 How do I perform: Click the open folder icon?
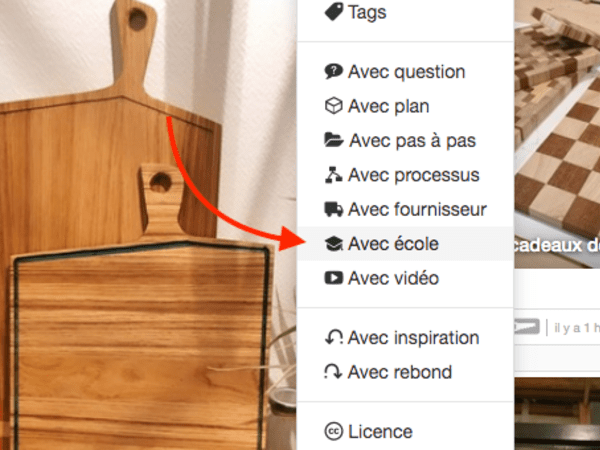[334, 140]
